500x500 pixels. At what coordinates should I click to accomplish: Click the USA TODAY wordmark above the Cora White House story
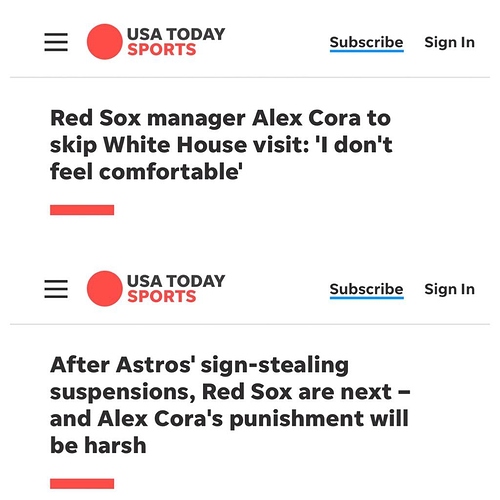pos(176,34)
